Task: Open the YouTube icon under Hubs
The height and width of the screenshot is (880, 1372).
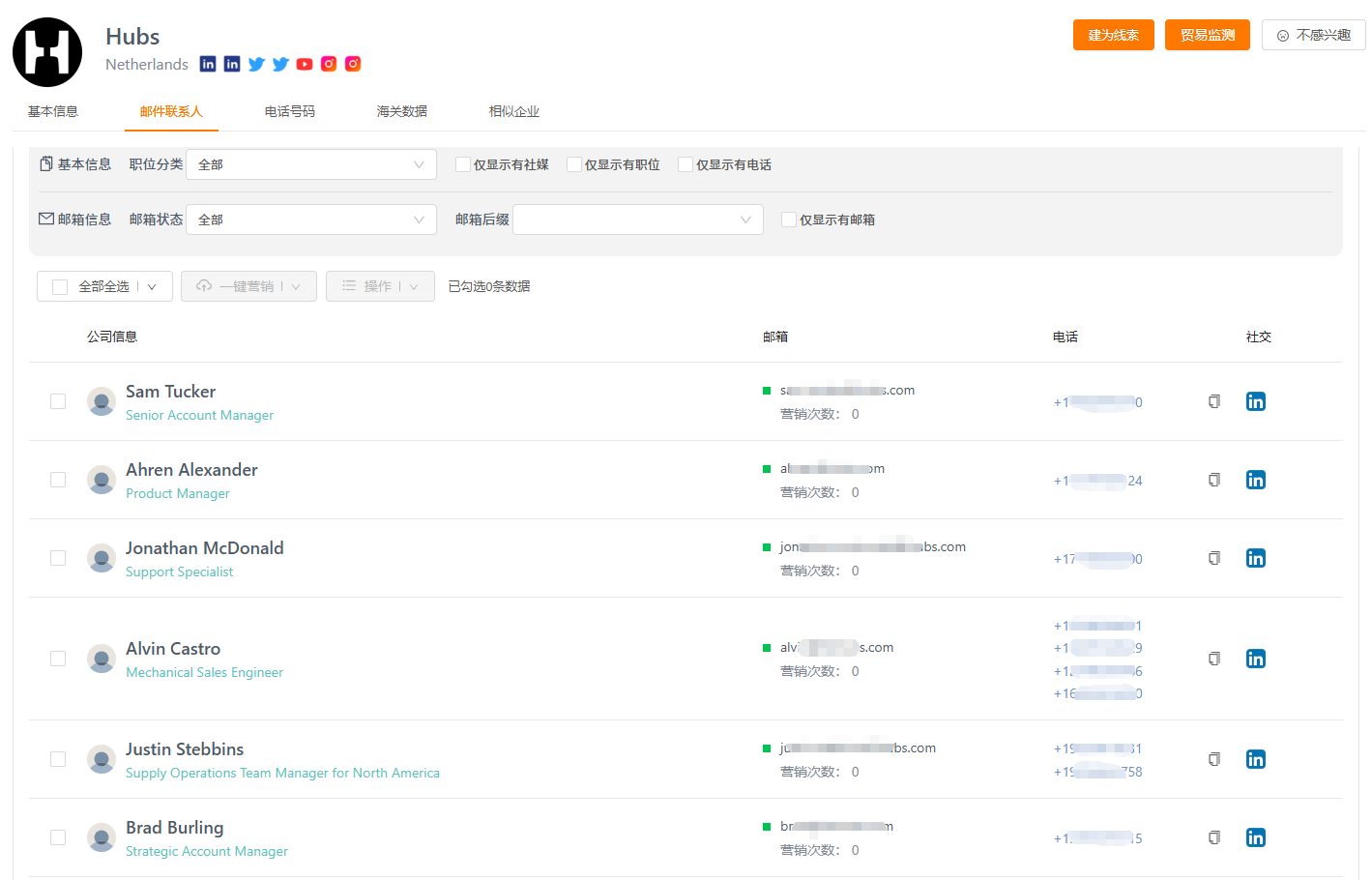Action: click(305, 64)
